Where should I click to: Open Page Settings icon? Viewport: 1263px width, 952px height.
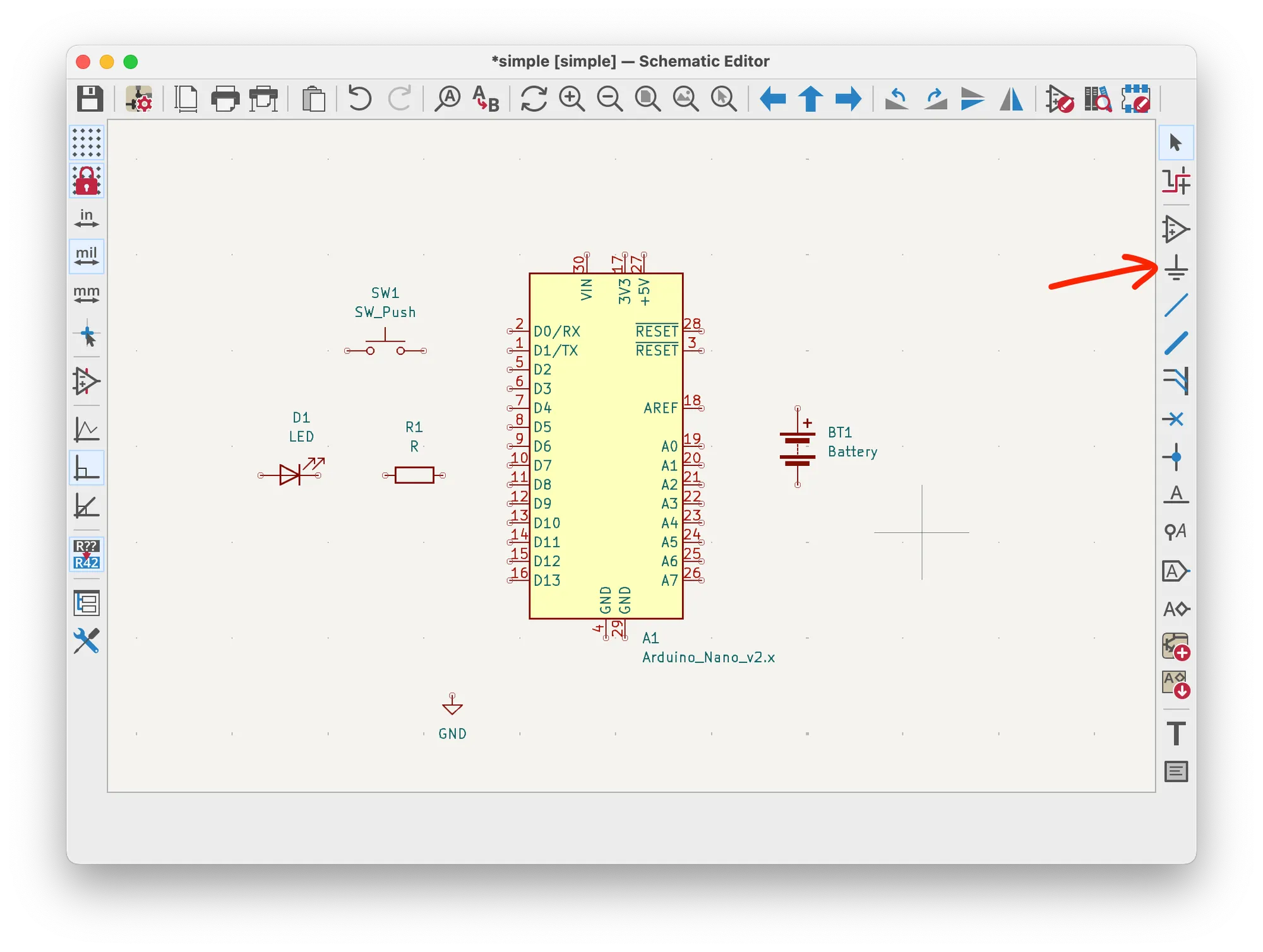pos(186,99)
